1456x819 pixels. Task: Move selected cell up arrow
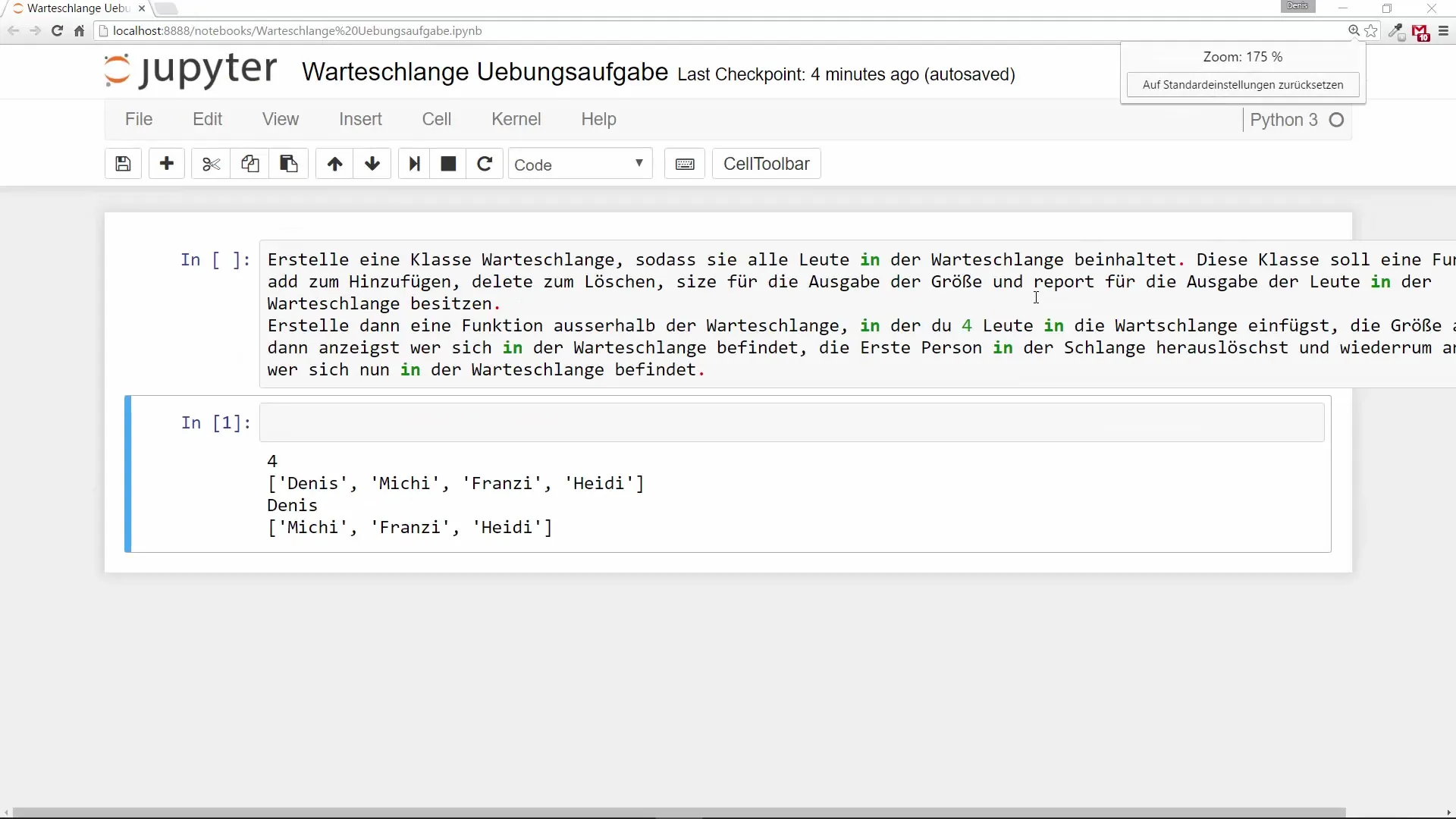pos(334,164)
